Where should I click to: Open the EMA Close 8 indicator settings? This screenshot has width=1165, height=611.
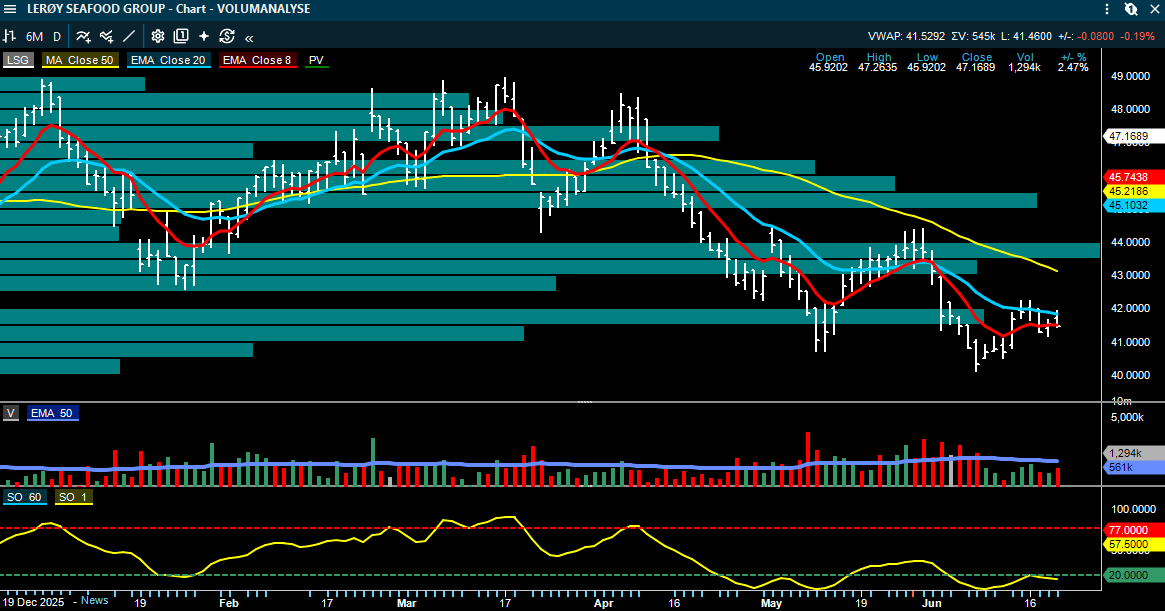coord(257,60)
